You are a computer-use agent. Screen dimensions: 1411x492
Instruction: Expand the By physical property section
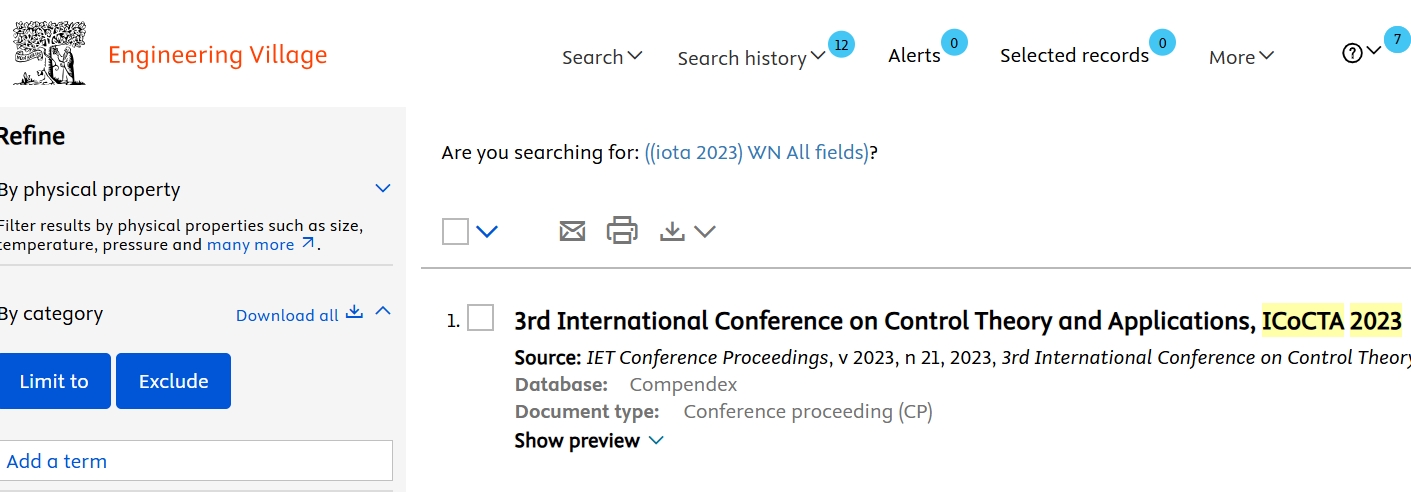383,188
